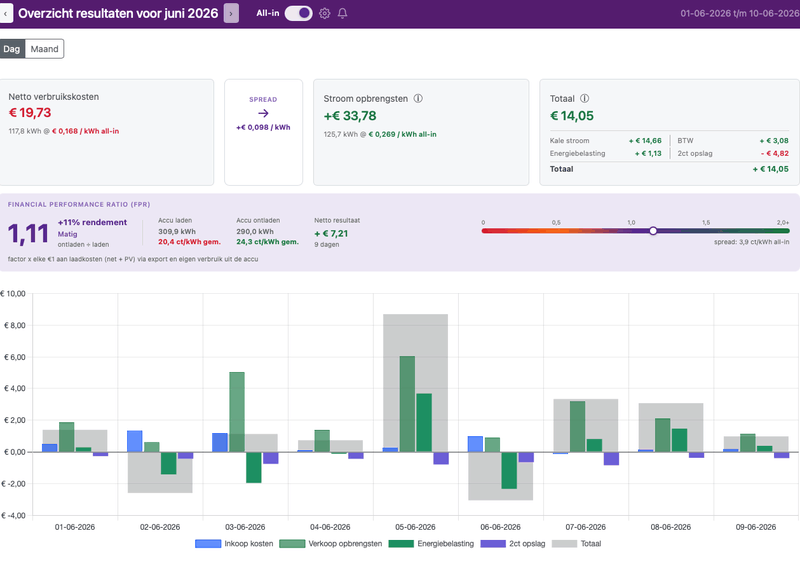Click the +€ 33,78 stroom opbrengsten value

click(350, 116)
